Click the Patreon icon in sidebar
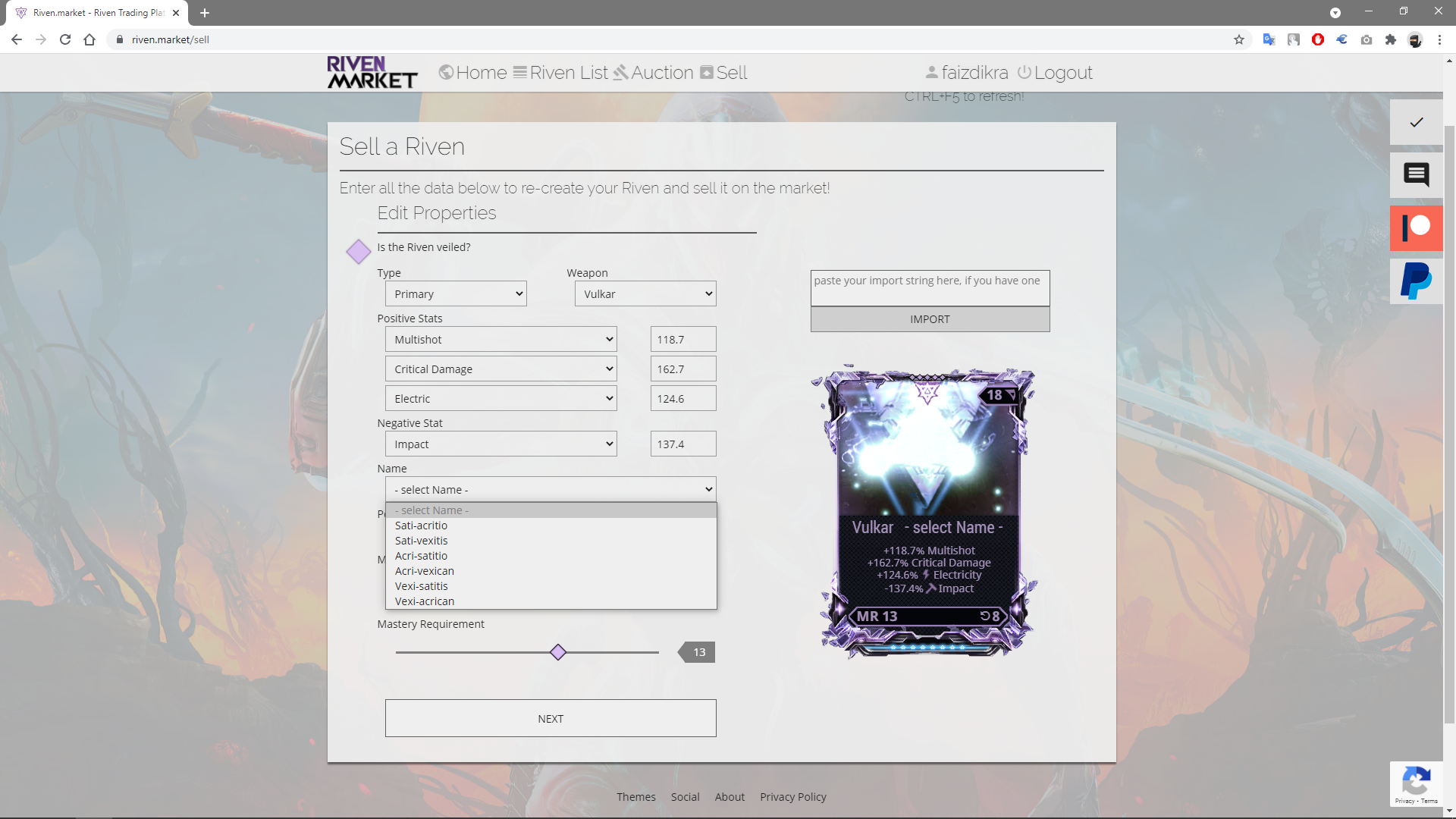 click(1416, 227)
